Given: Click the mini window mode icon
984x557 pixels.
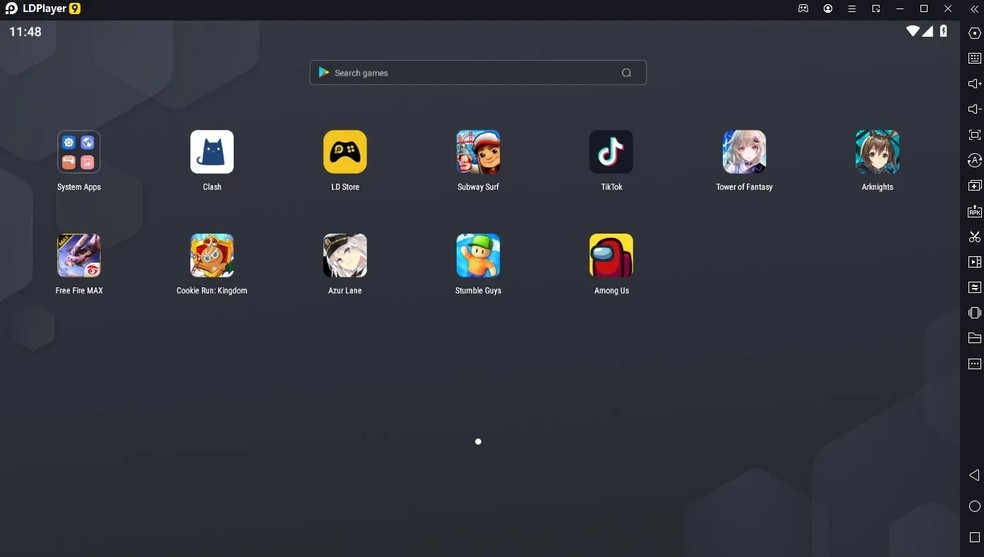Looking at the screenshot, I should point(875,9).
